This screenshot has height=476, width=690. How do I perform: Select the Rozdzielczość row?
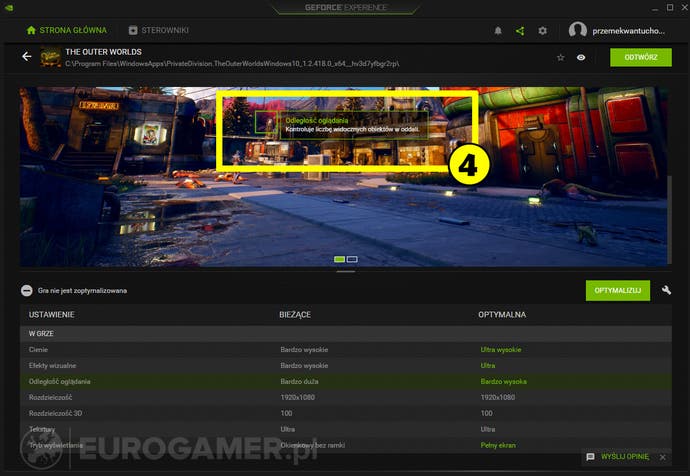(345, 397)
